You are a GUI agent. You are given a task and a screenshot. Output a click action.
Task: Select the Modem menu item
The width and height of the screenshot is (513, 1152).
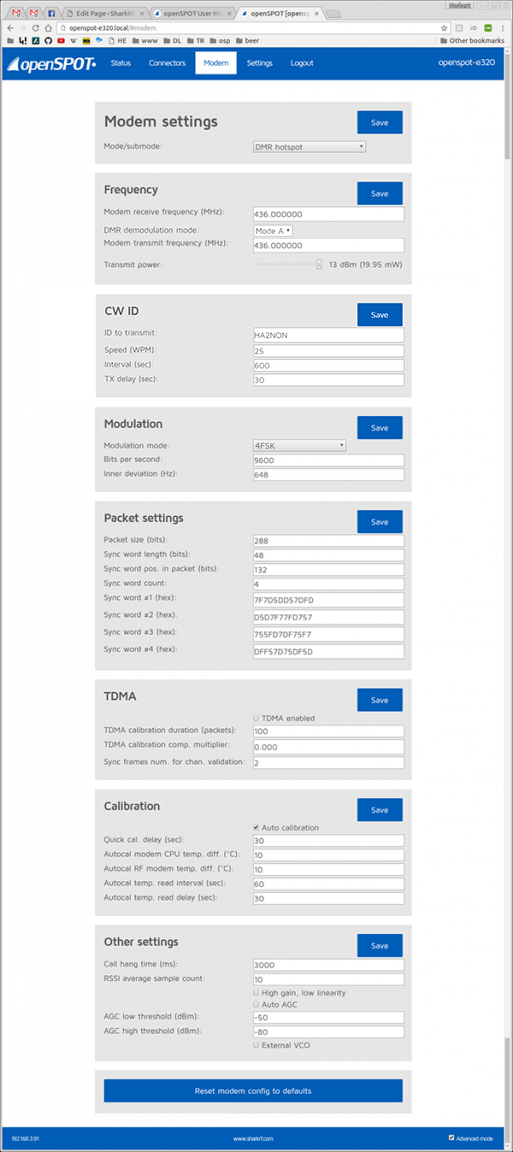[x=216, y=63]
